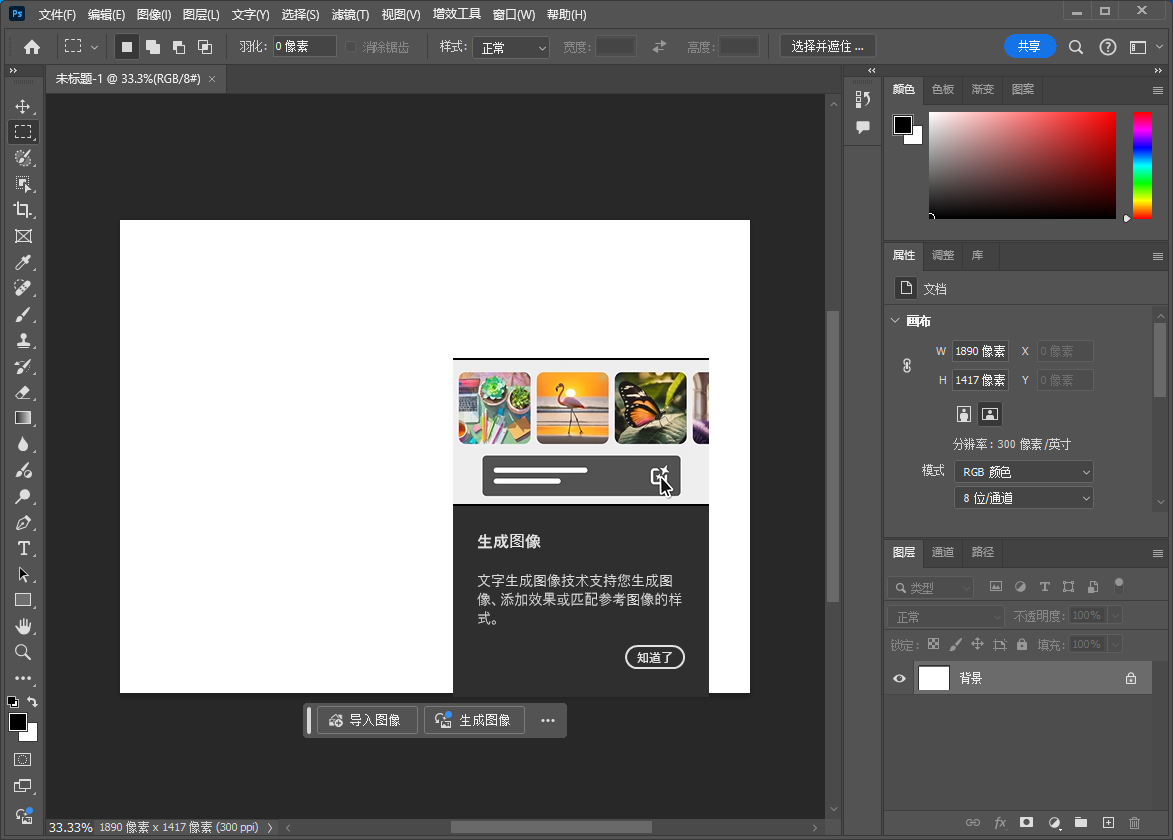
Task: Open the RGB 颜色 mode dropdown
Action: pyautogui.click(x=1023, y=472)
